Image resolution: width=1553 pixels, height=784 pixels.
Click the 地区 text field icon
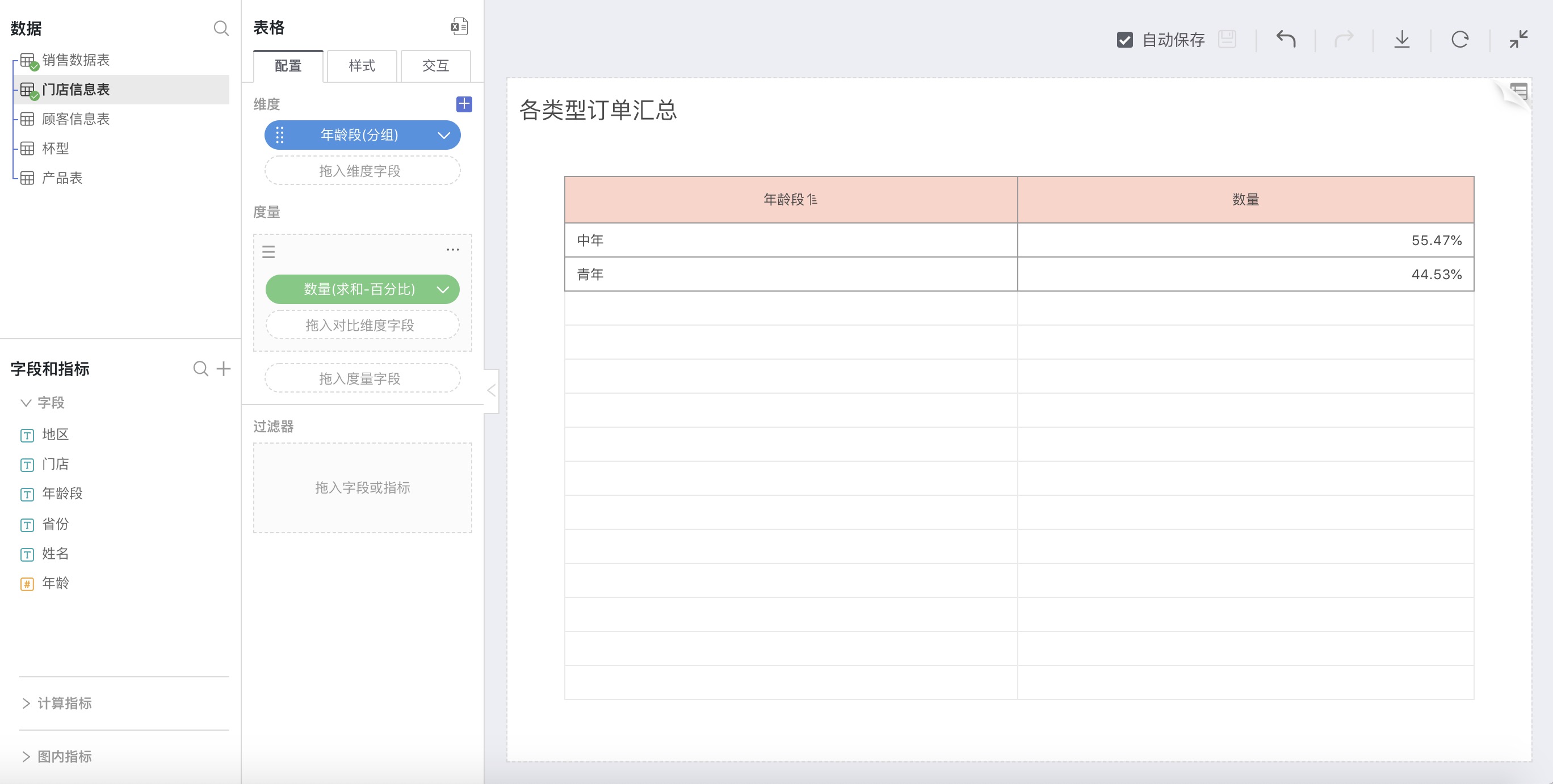[27, 435]
